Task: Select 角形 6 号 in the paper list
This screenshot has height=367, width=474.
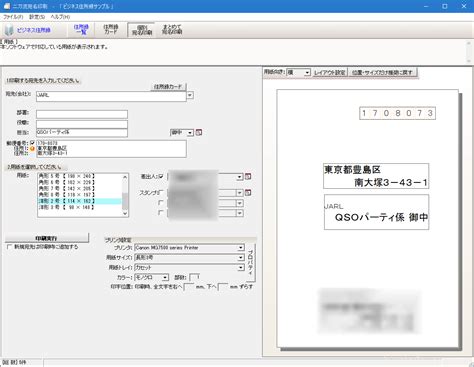Action: click(x=79, y=182)
